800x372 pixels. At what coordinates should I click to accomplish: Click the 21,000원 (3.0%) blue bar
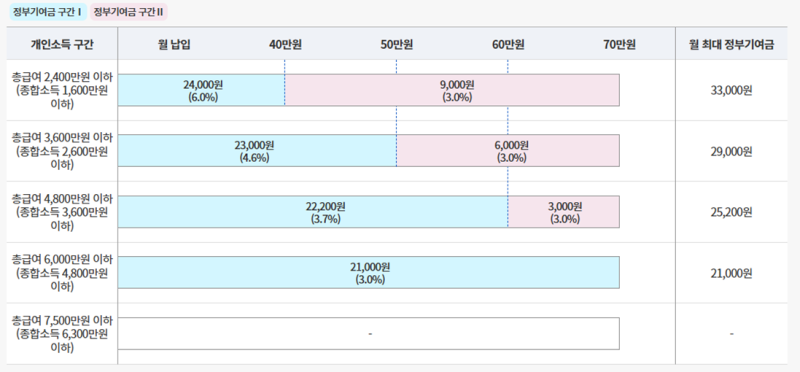tap(369, 272)
